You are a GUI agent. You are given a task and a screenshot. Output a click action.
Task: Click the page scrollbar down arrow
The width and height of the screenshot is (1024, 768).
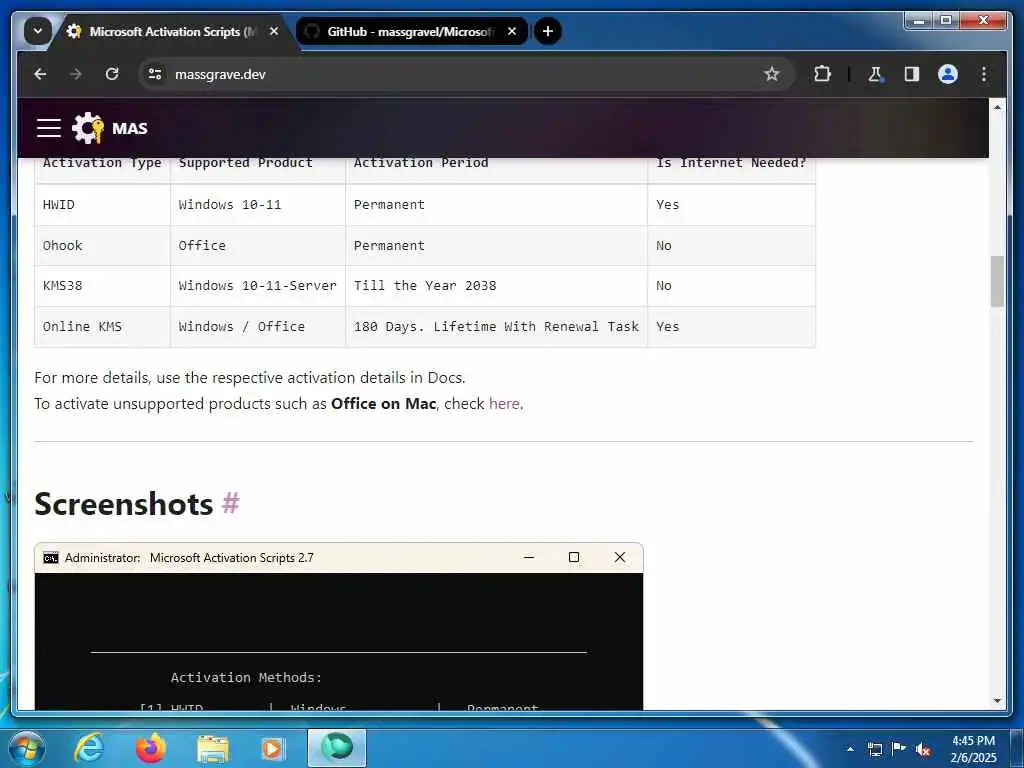(x=997, y=701)
